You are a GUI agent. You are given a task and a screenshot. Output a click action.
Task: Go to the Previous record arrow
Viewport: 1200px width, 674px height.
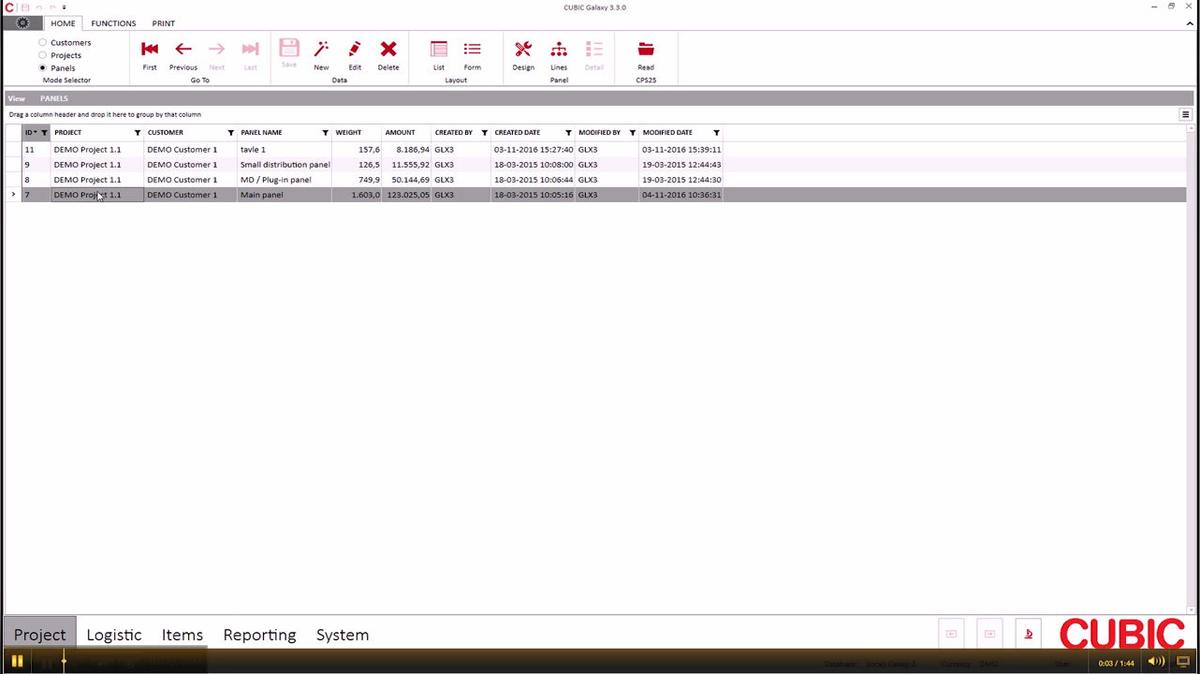[x=183, y=50]
